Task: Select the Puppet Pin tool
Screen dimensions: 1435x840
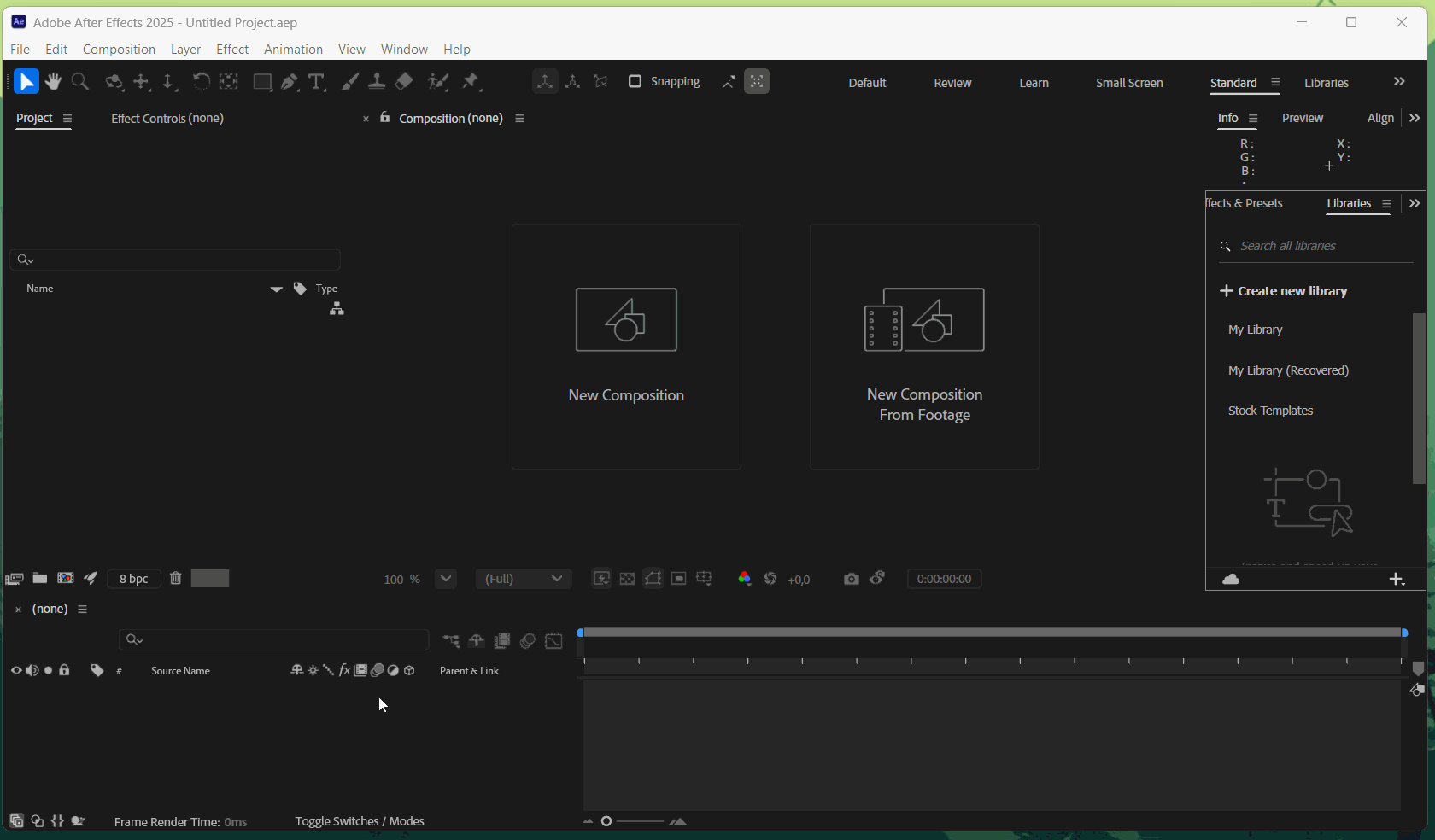Action: point(471,82)
